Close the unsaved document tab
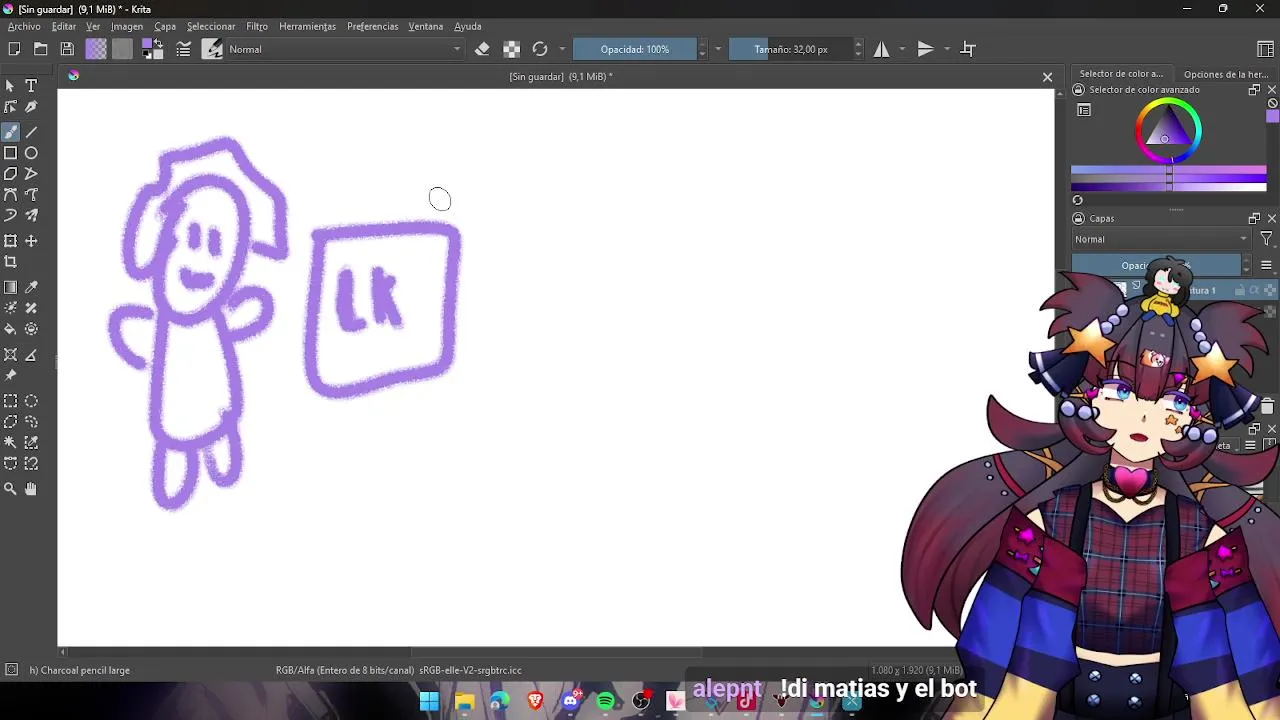Image resolution: width=1280 pixels, height=720 pixels. tap(1047, 77)
